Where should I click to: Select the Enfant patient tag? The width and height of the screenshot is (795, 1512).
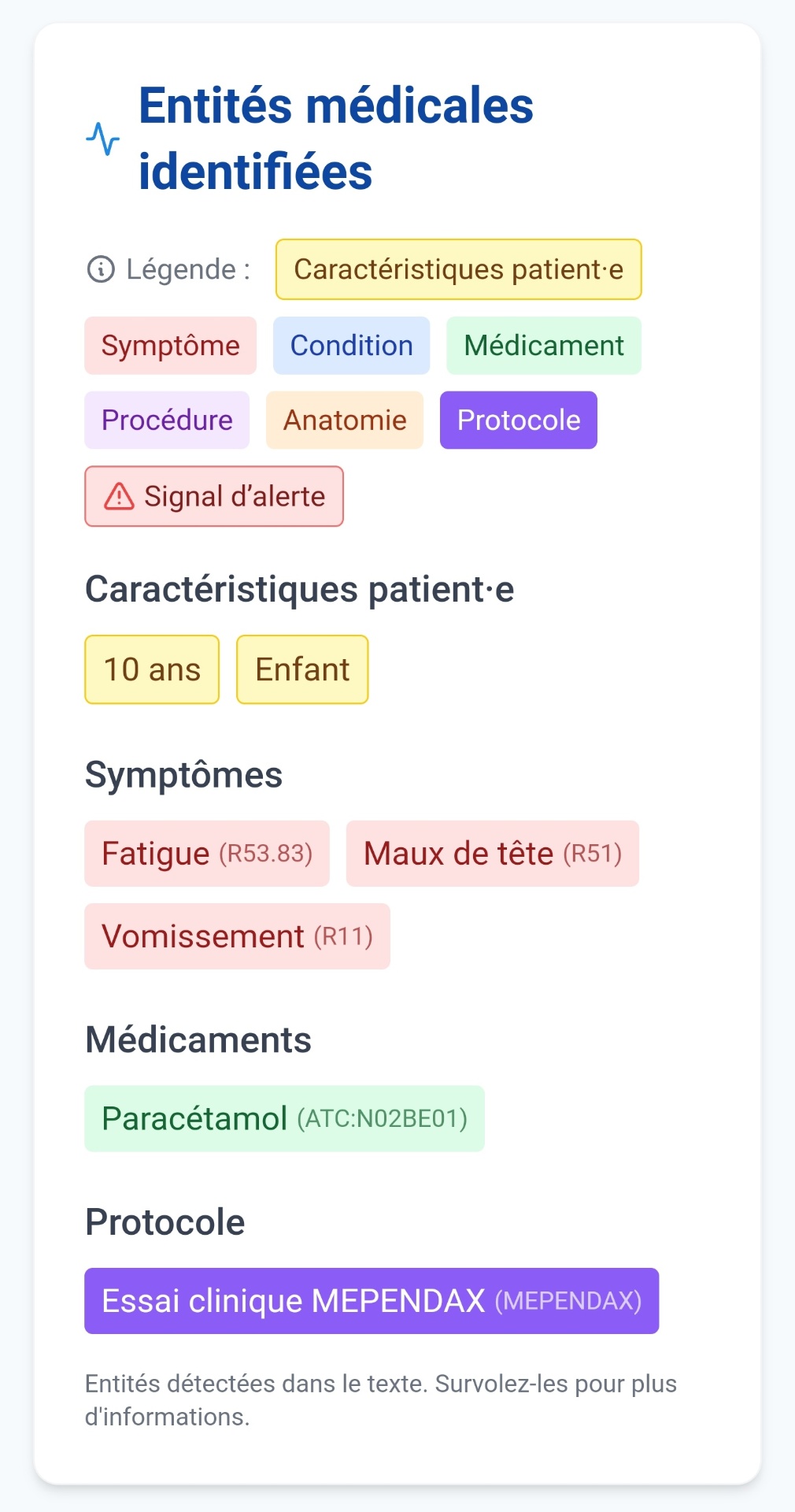tap(302, 669)
